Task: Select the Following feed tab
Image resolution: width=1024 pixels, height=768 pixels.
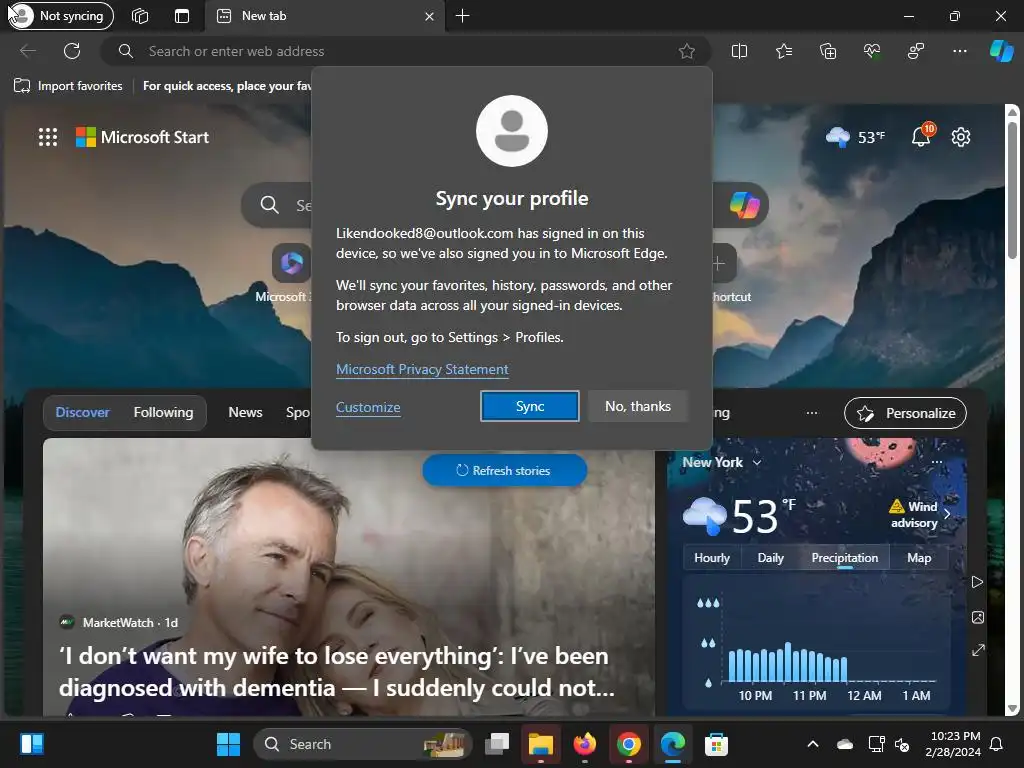Action: [x=163, y=412]
